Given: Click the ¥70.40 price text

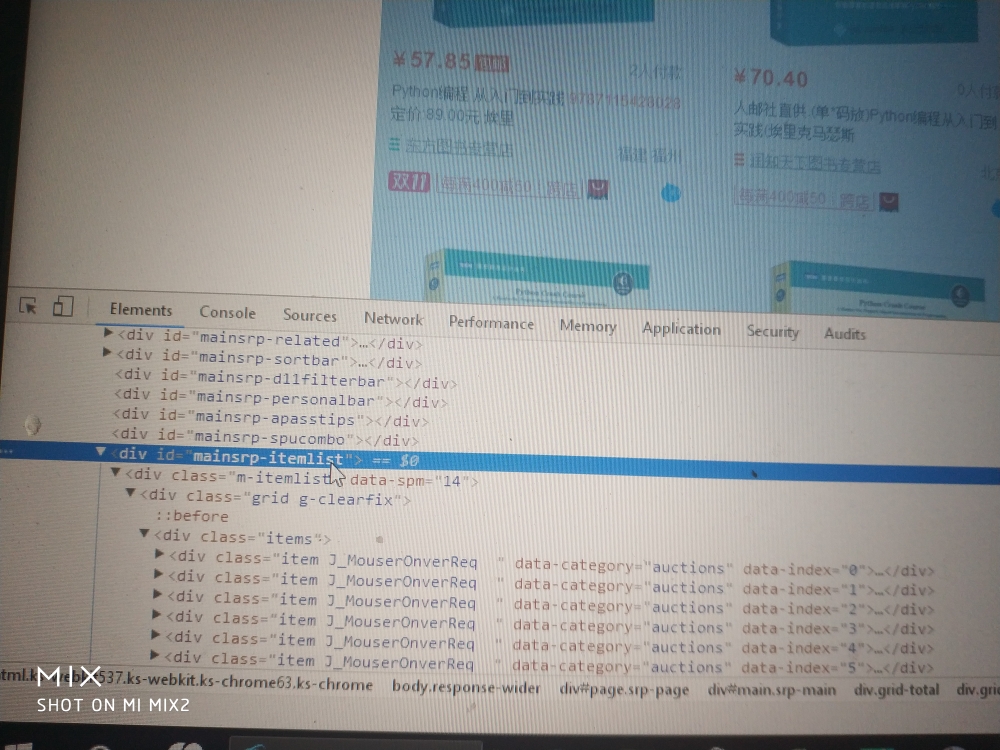Looking at the screenshot, I should (770, 78).
